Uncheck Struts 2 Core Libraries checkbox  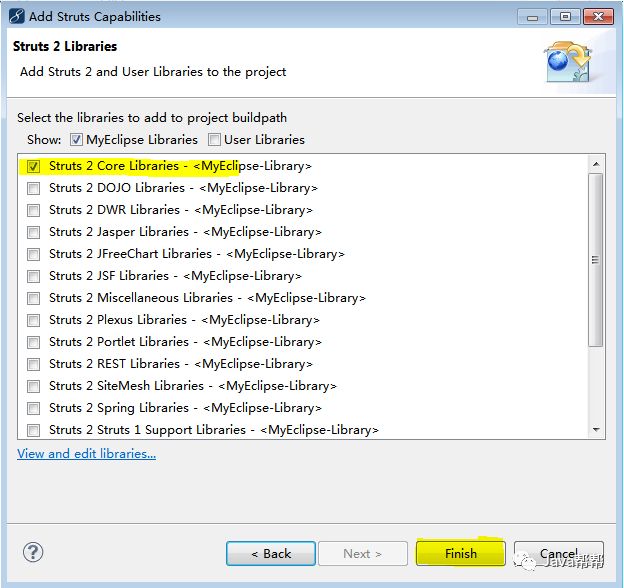[x=33, y=166]
